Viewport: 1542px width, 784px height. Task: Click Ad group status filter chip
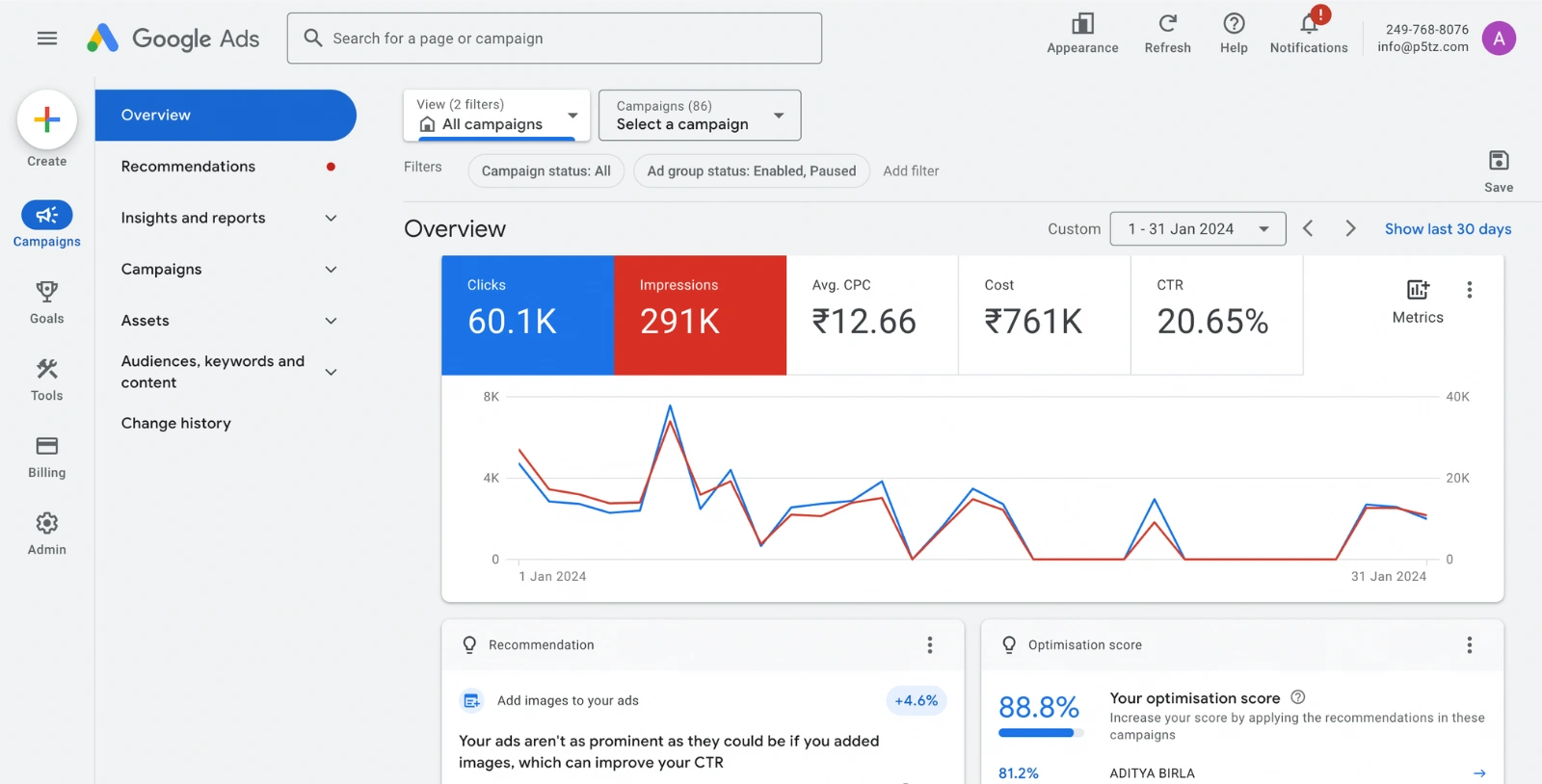pos(752,170)
